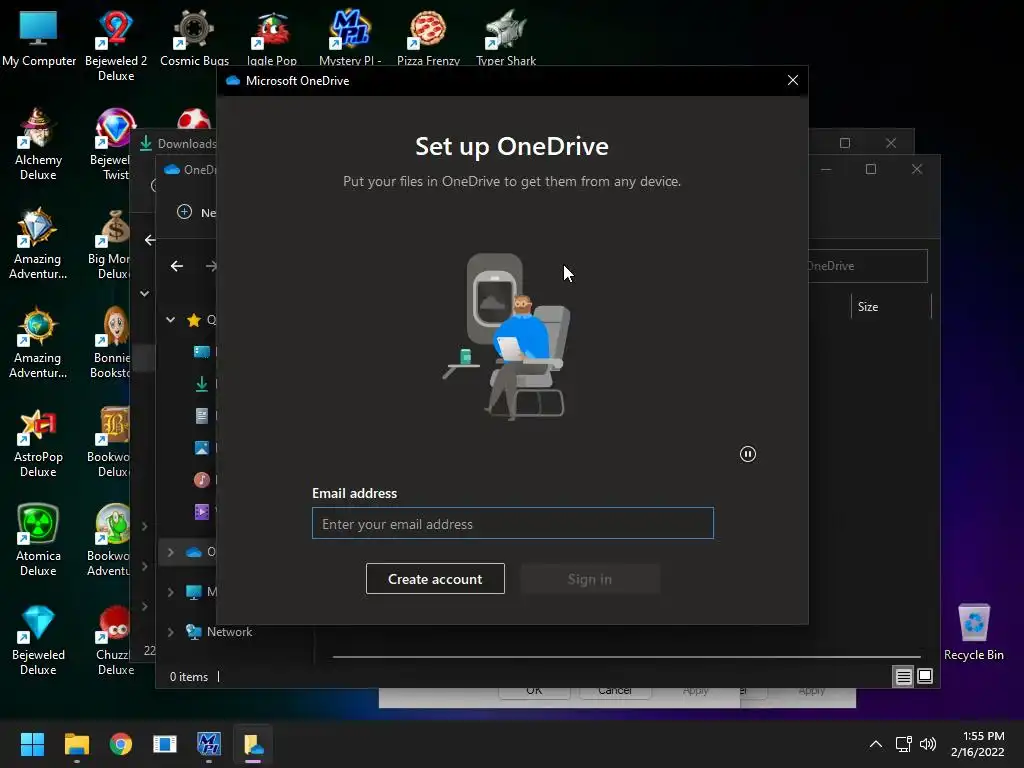
Task: Open the widgets taskbar icon
Action: (165, 744)
